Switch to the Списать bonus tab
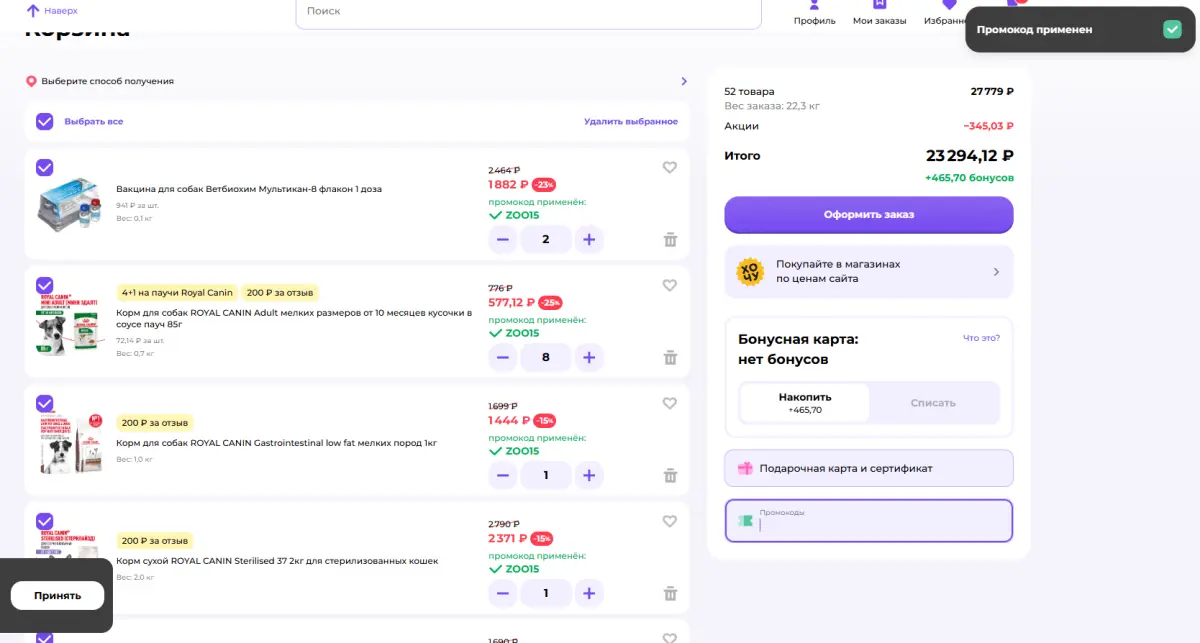Image resolution: width=1200 pixels, height=643 pixels. tap(933, 403)
